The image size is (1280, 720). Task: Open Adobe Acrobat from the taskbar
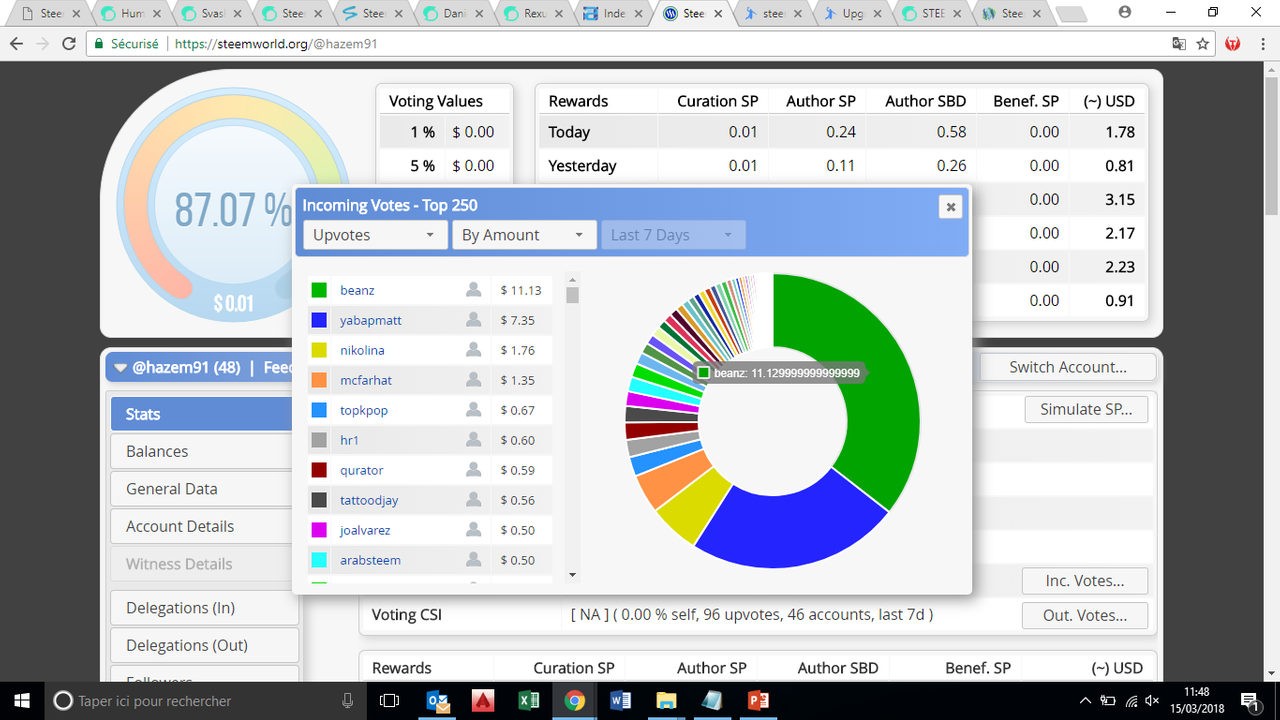484,700
